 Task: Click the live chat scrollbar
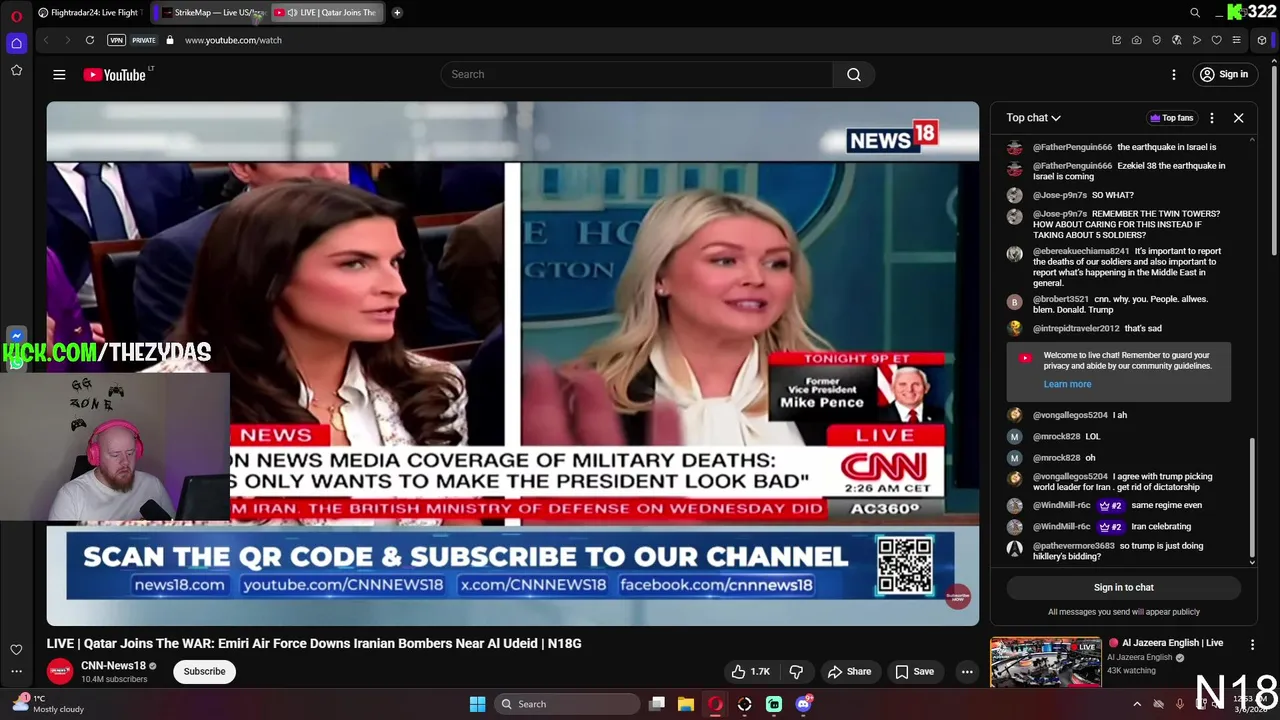pos(1251,497)
